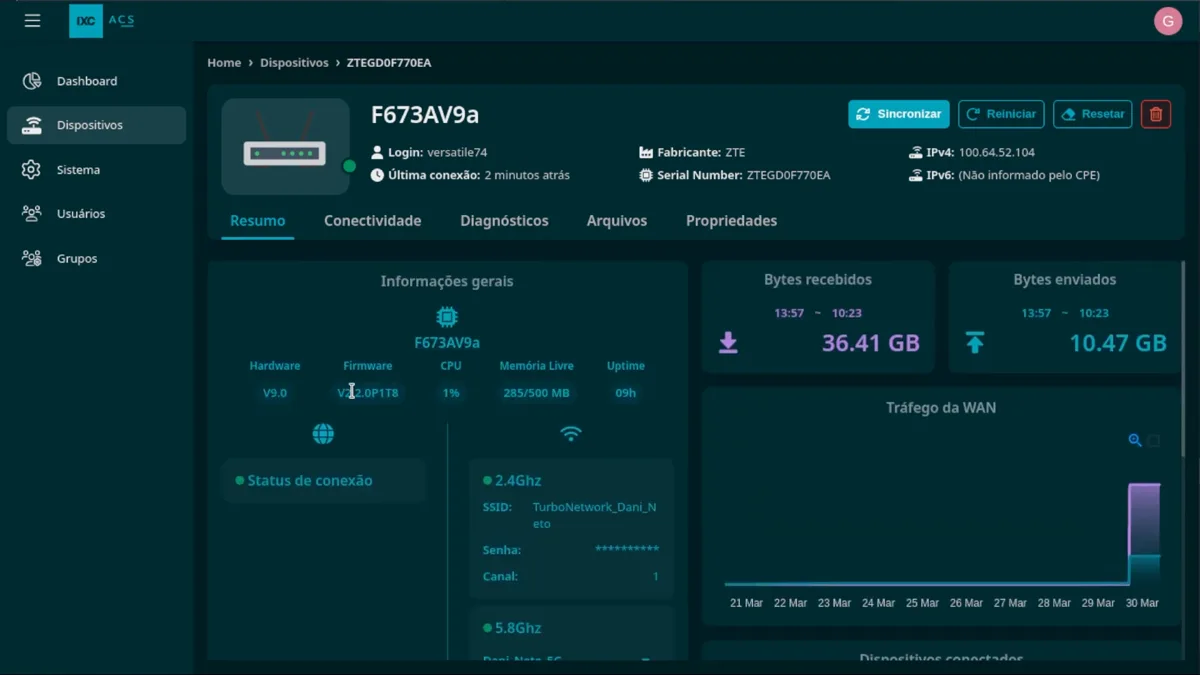Open Grupos in the sidebar
The image size is (1200, 675).
tap(96, 258)
